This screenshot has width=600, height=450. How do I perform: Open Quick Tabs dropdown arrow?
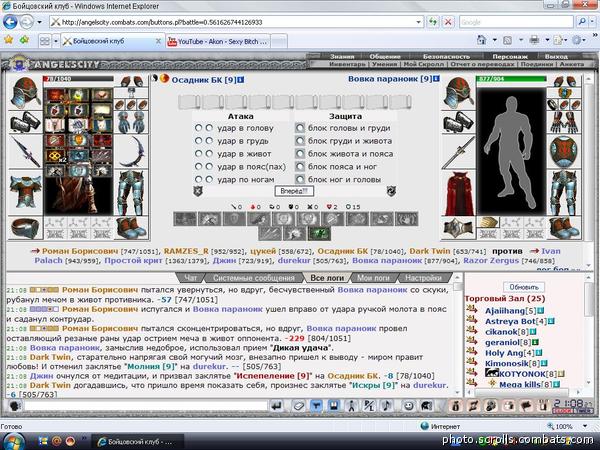tap(56, 41)
